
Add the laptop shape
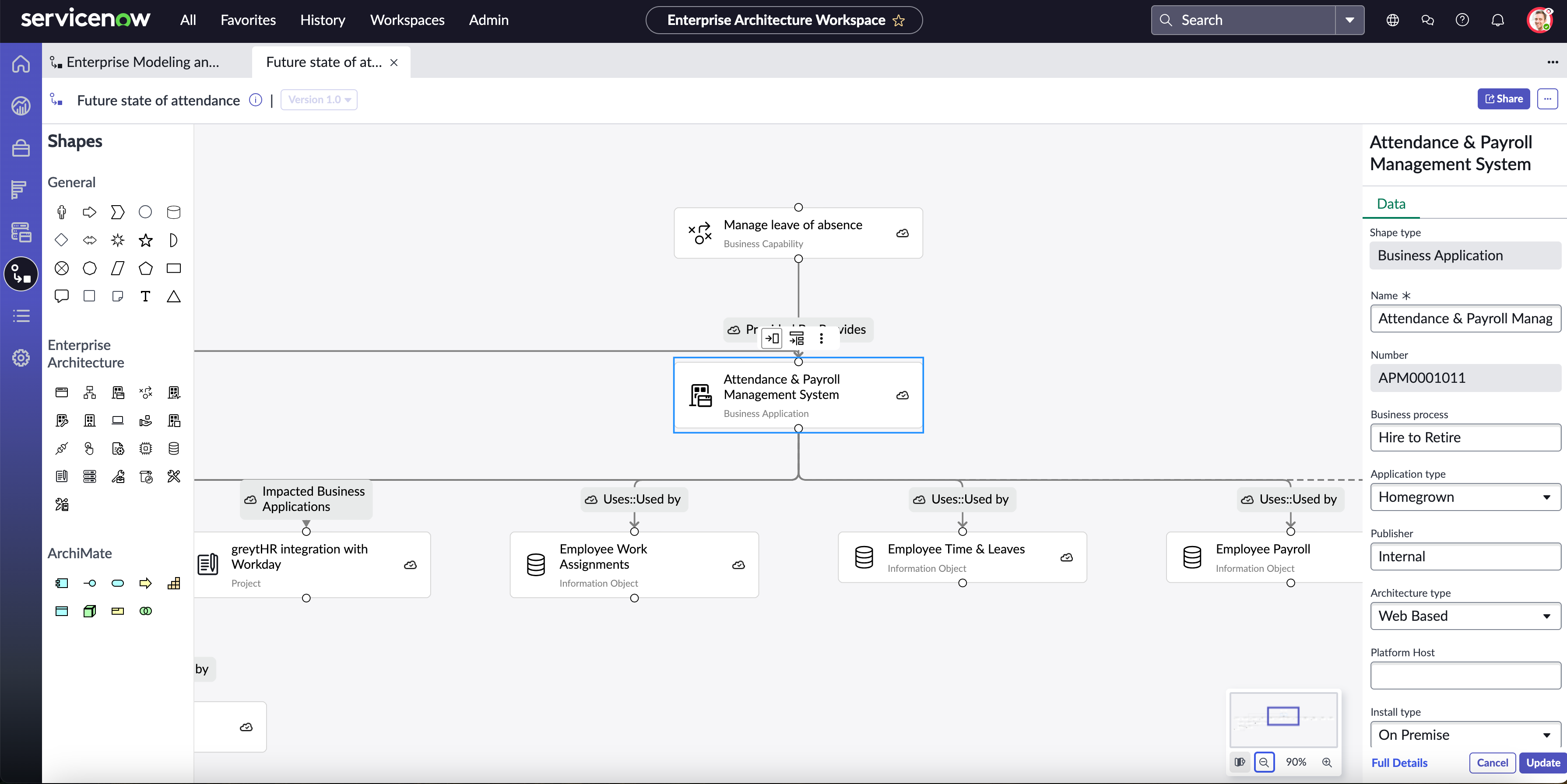[x=117, y=420]
